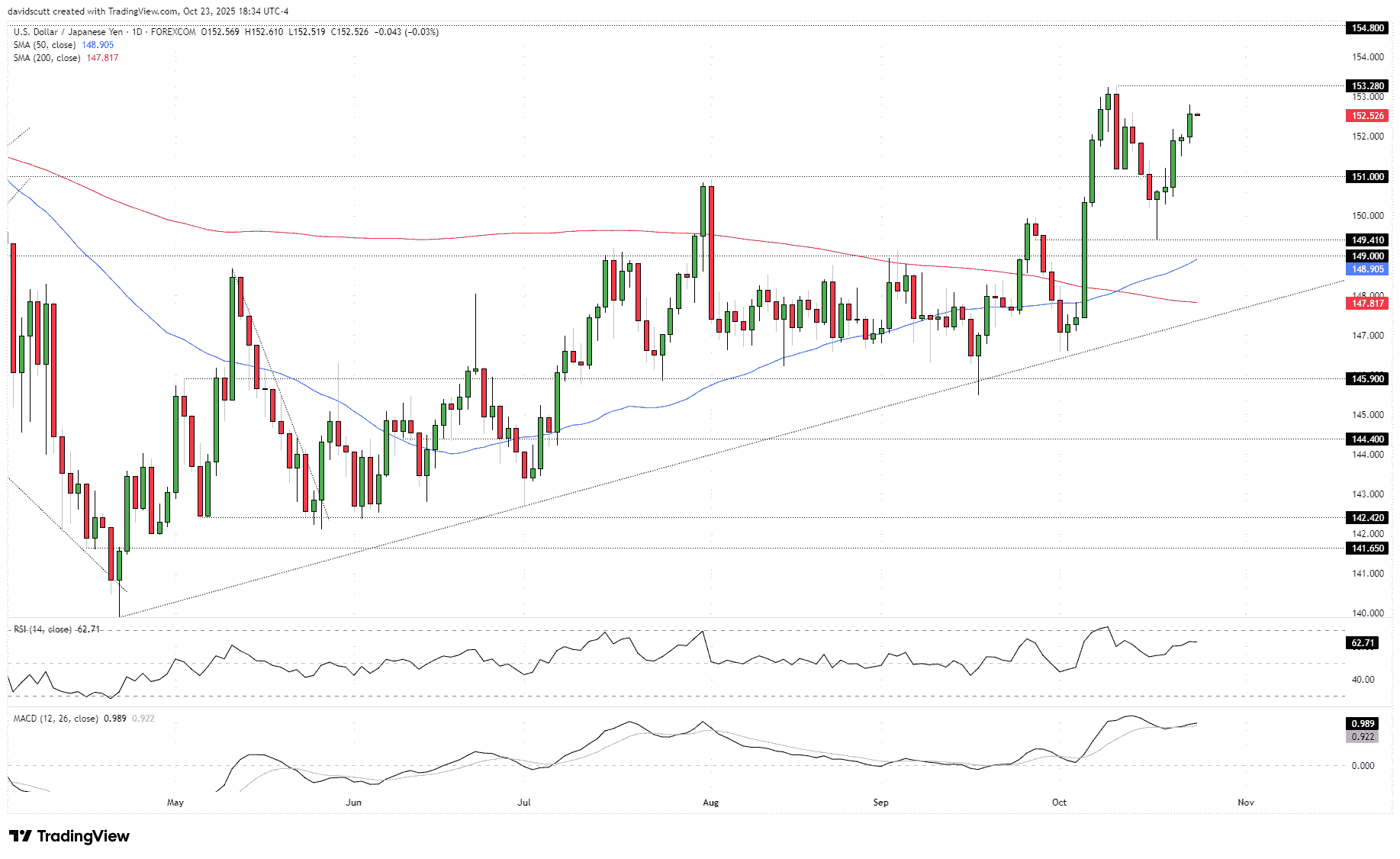Click the 141.650 support level label

coord(1366,549)
